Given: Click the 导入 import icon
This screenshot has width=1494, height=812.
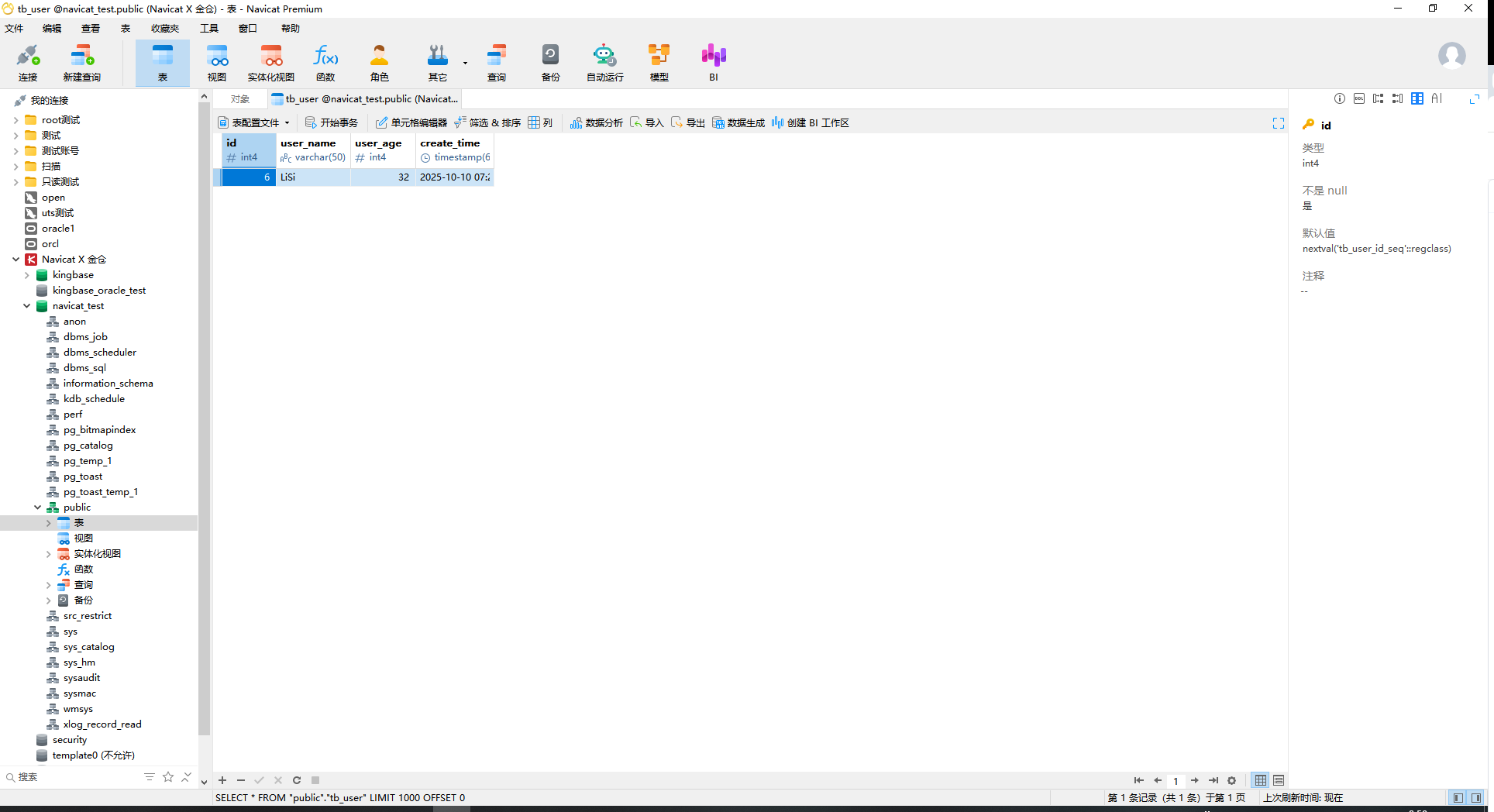Looking at the screenshot, I should 647,122.
